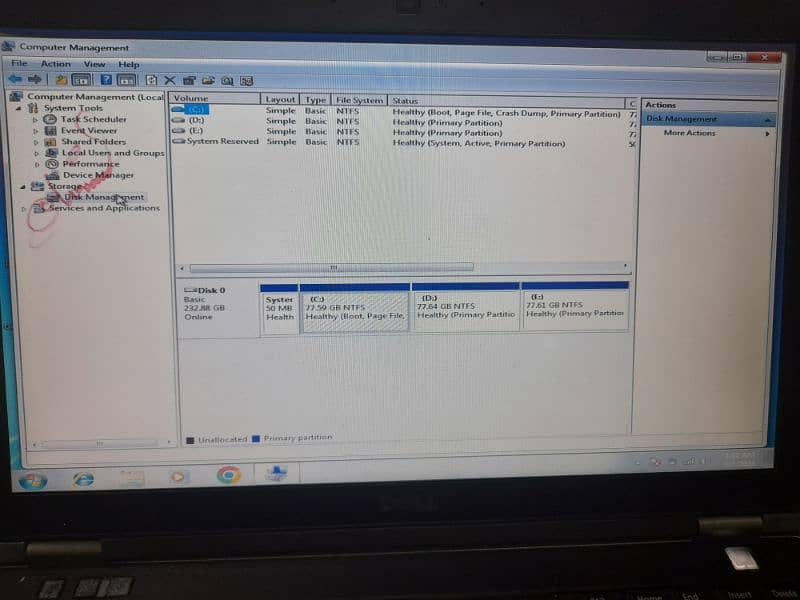Click the Back arrow in the toolbar
800x600 pixels.
15,79
